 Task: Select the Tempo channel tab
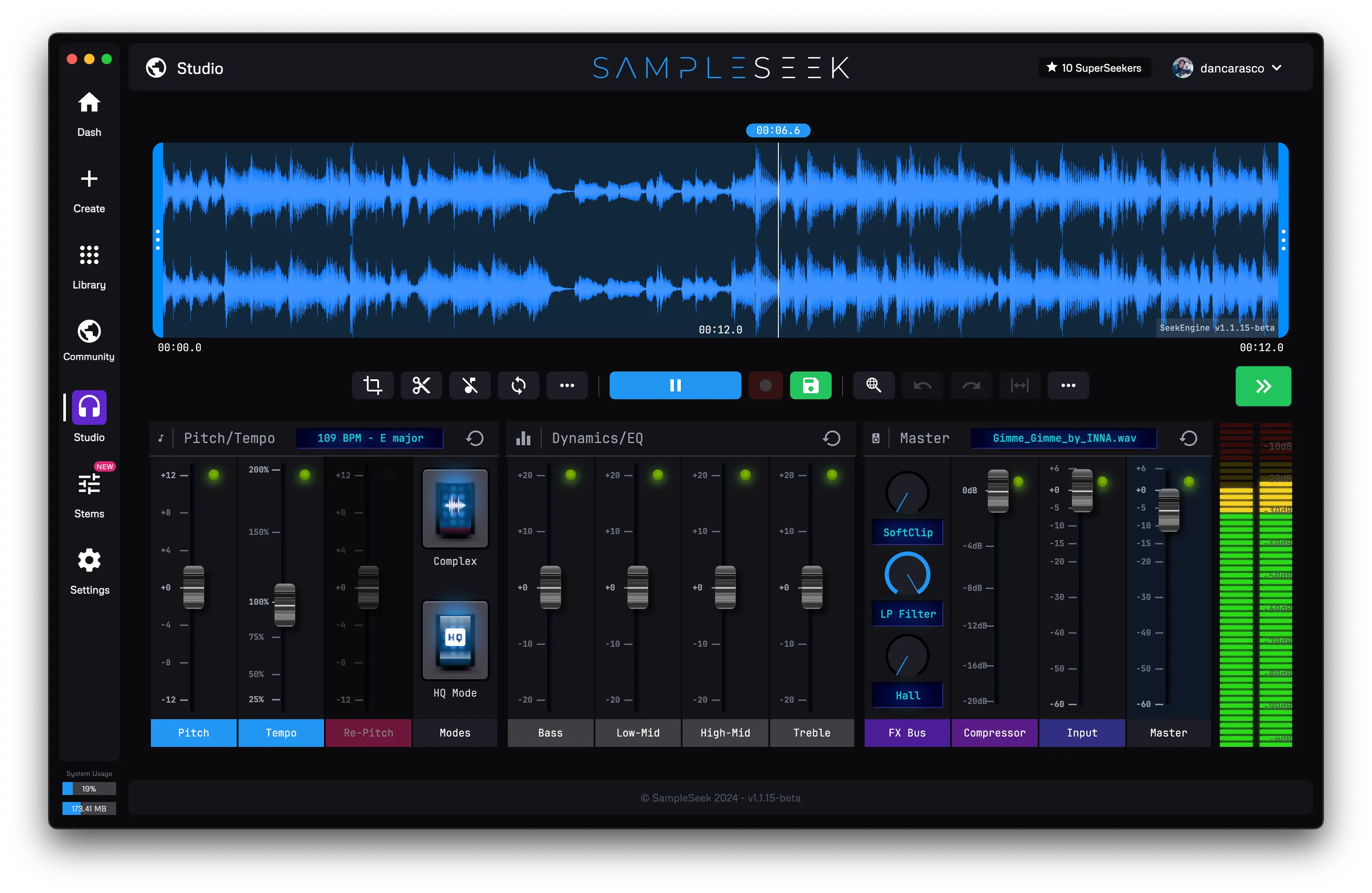tap(281, 733)
